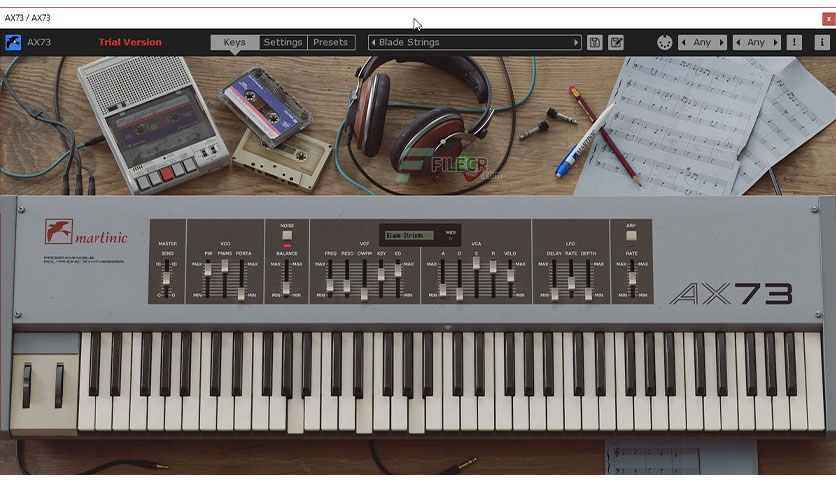Click the MIDI connector icon
The height and width of the screenshot is (484, 836).
coord(664,42)
